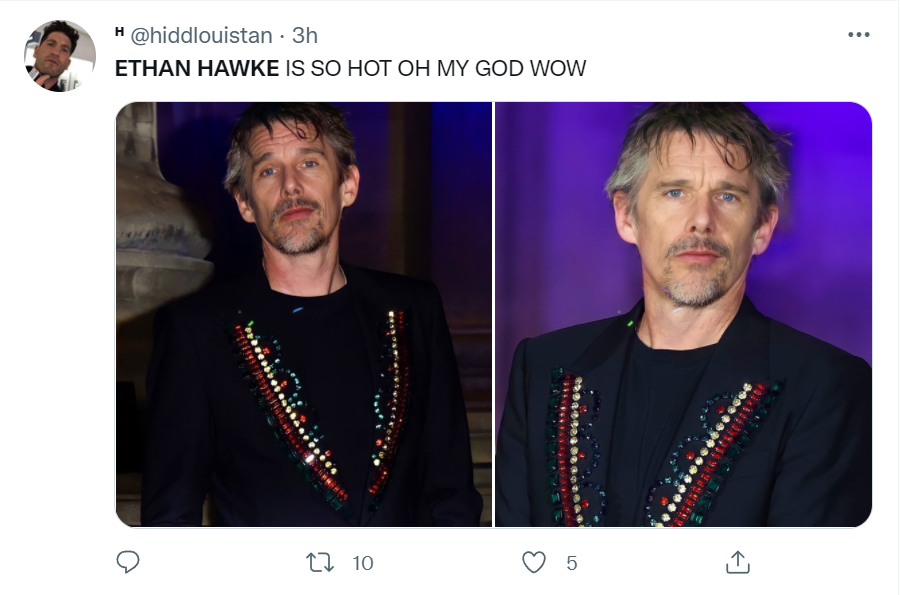Open the left photo of the tweet
This screenshot has height=595, width=900.
pyautogui.click(x=304, y=314)
